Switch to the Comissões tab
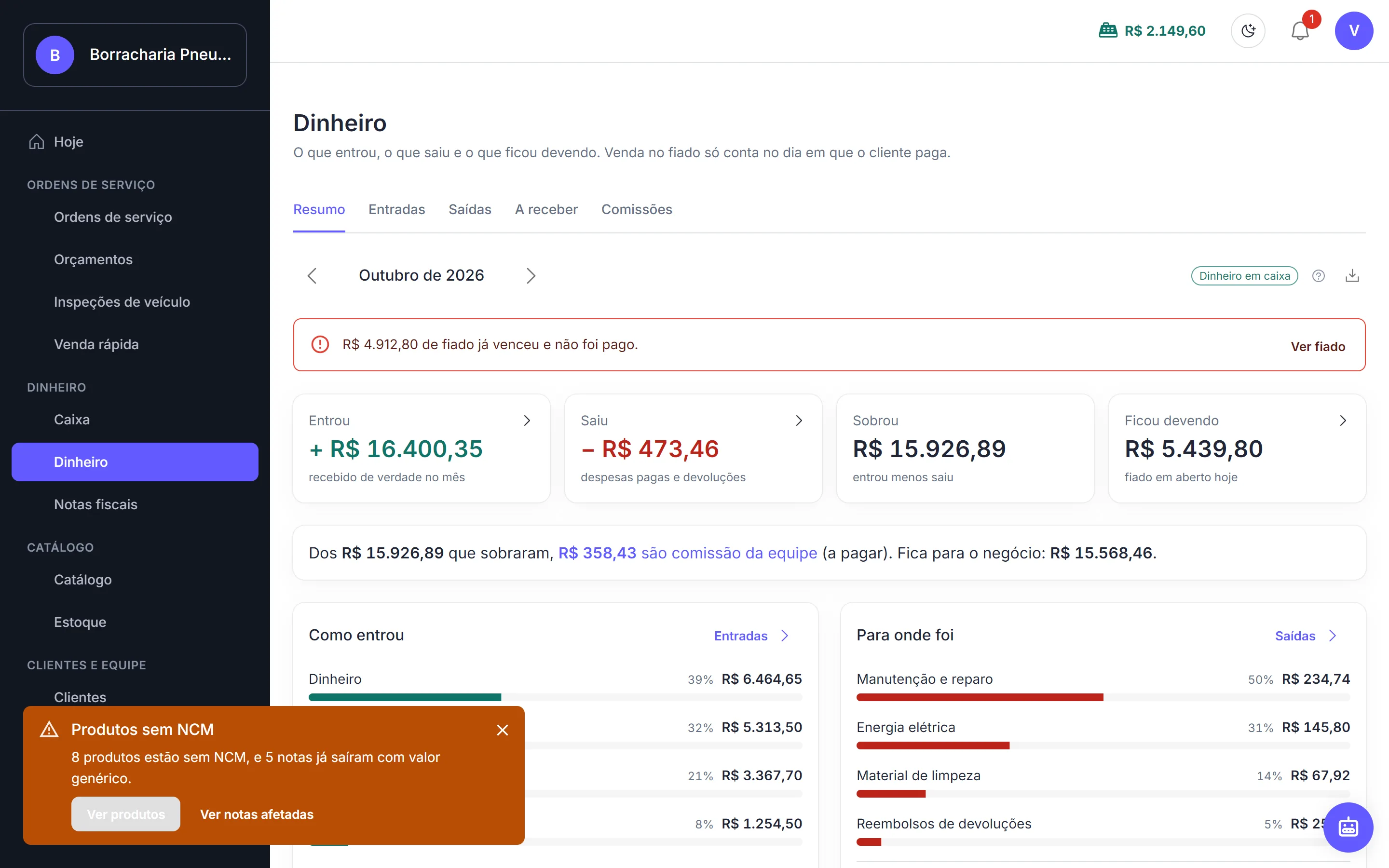Image resolution: width=1389 pixels, height=868 pixels. 637,210
